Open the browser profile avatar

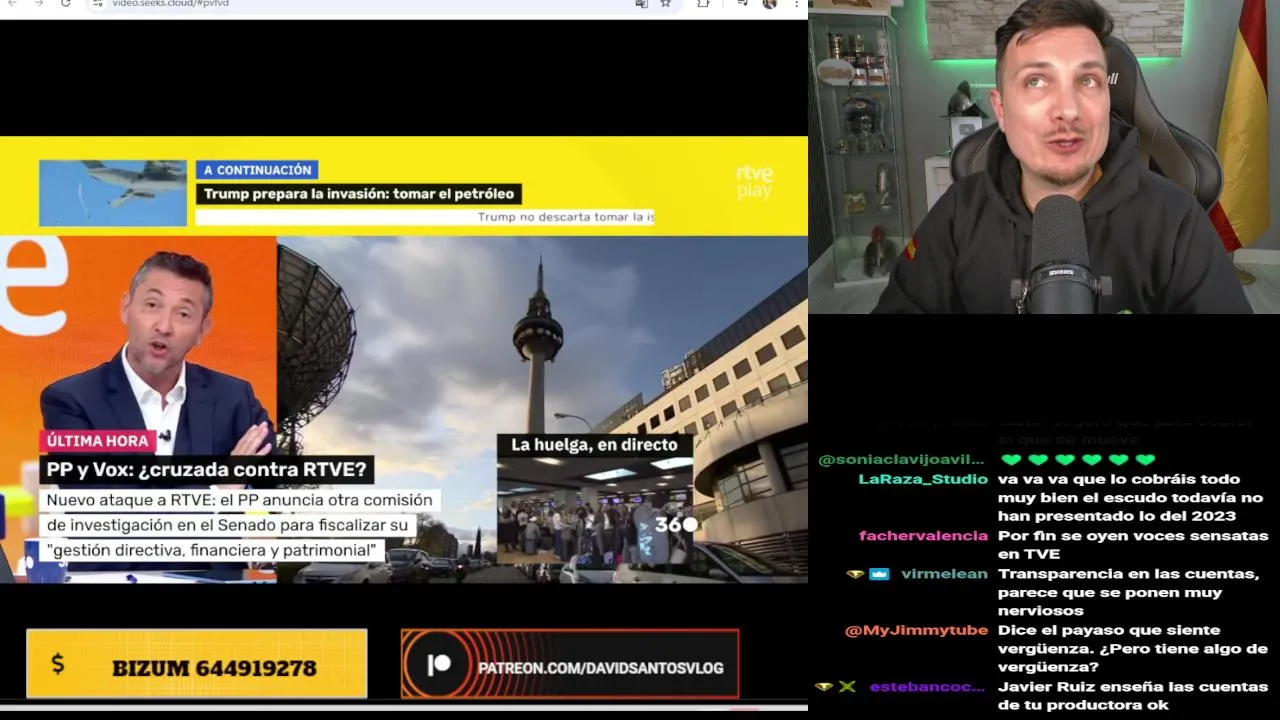(769, 4)
